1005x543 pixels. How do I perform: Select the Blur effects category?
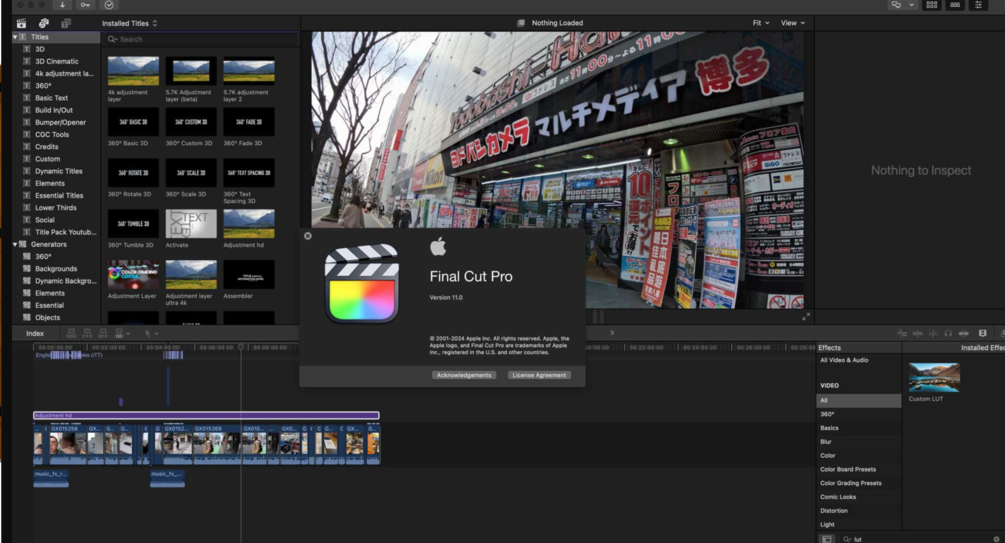(x=826, y=442)
